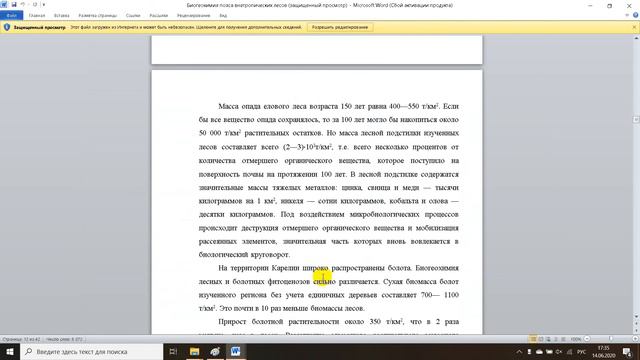Click the Защищенный просмотр shield icon

[x=7, y=27]
